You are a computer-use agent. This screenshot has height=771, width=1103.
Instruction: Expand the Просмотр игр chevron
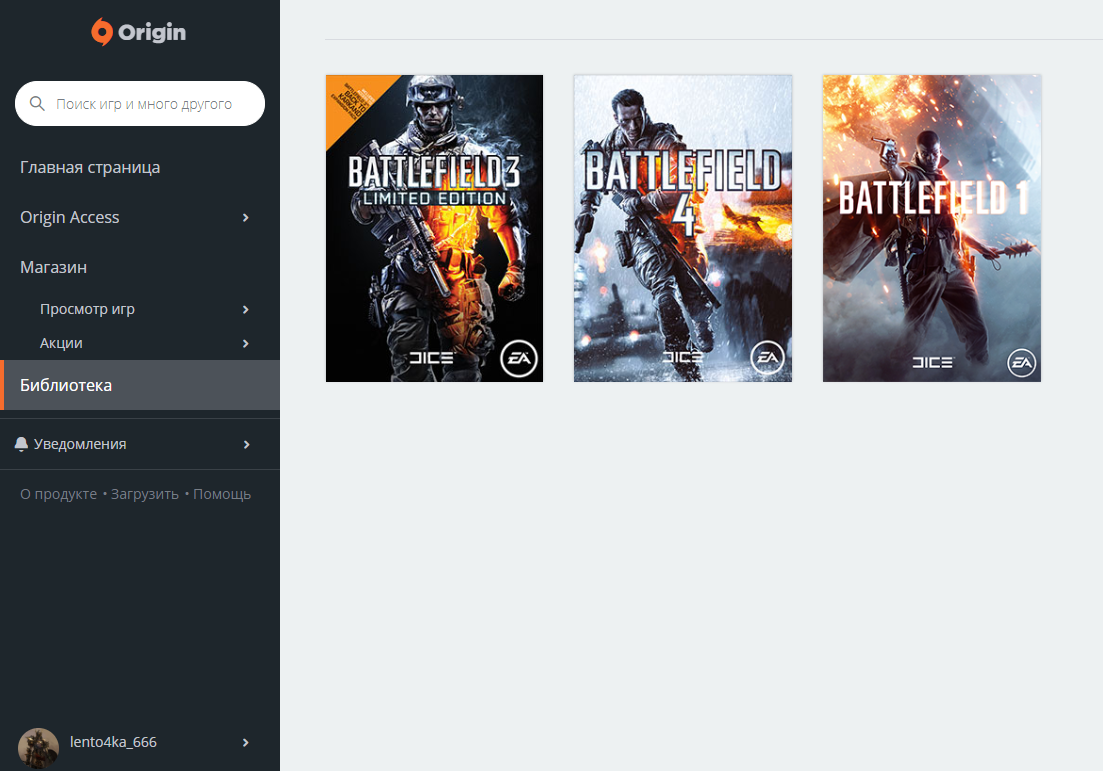coord(246,310)
